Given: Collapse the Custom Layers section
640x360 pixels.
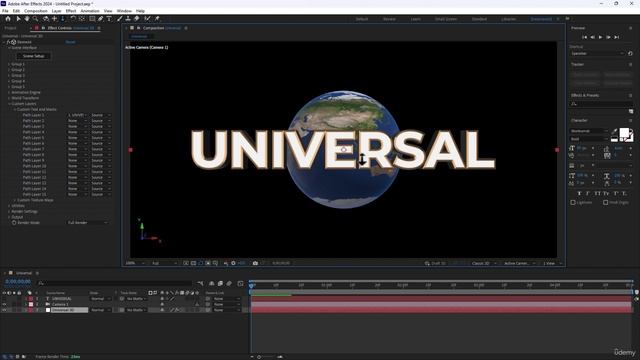Looking at the screenshot, I should (x=9, y=104).
